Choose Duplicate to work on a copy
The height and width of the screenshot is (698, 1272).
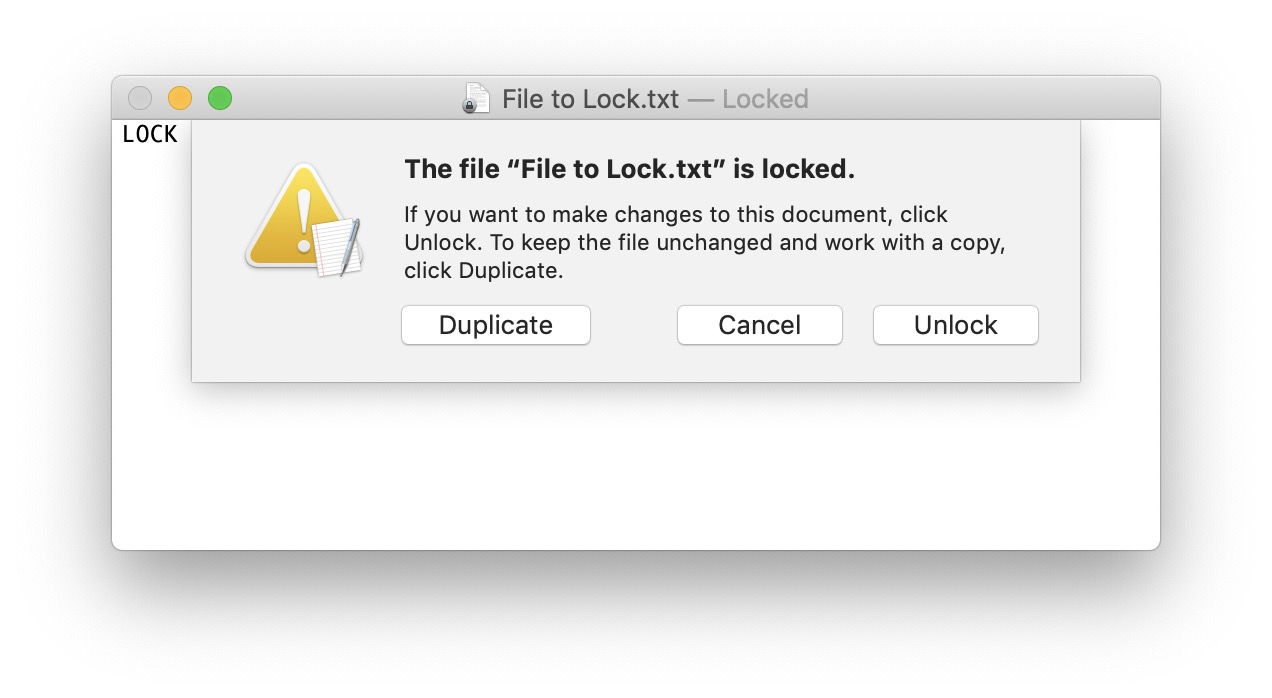pyautogui.click(x=495, y=325)
